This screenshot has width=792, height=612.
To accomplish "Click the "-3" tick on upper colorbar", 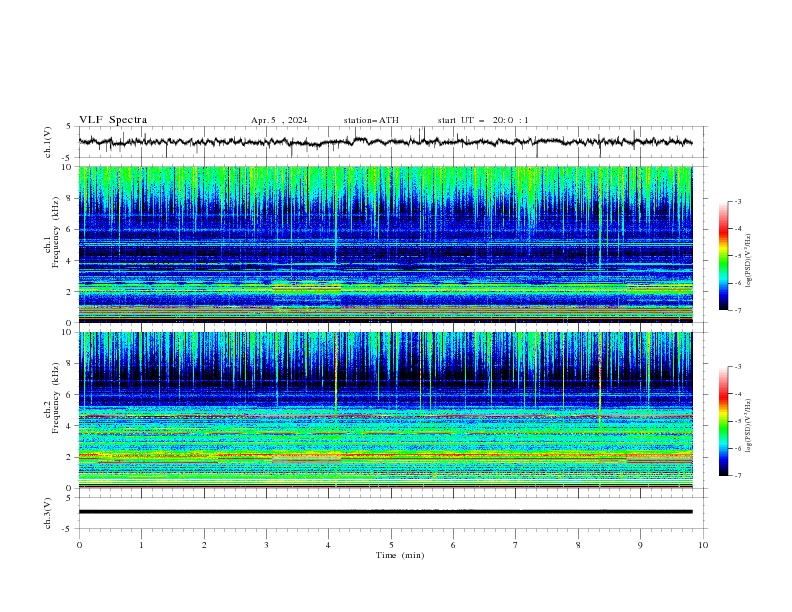I will point(737,201).
